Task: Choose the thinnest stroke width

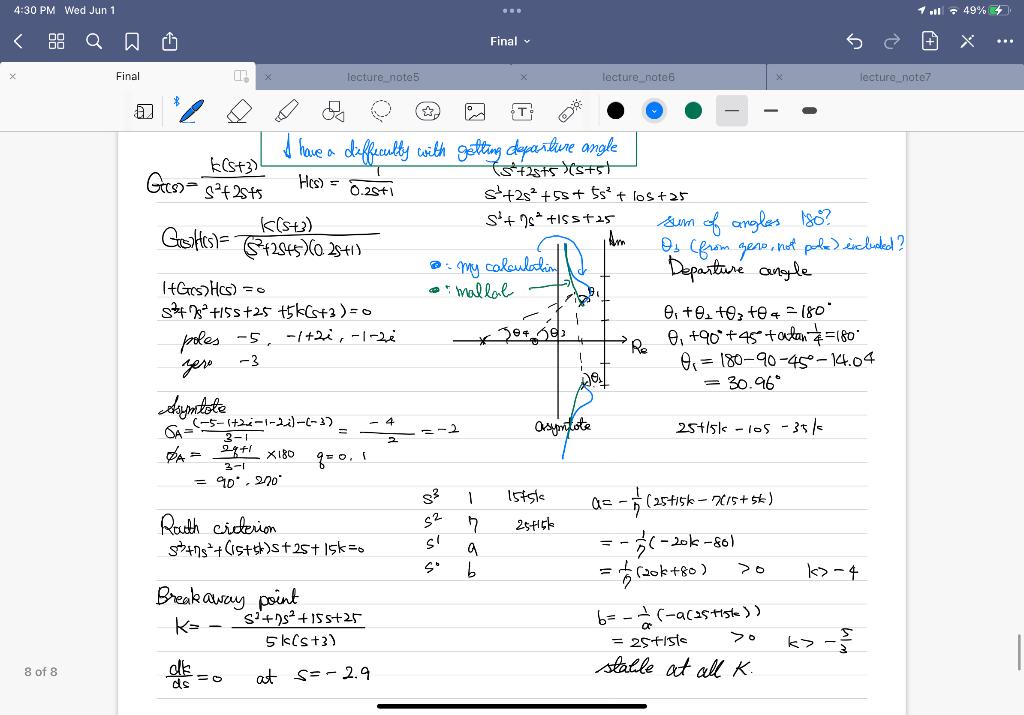Action: tap(732, 111)
